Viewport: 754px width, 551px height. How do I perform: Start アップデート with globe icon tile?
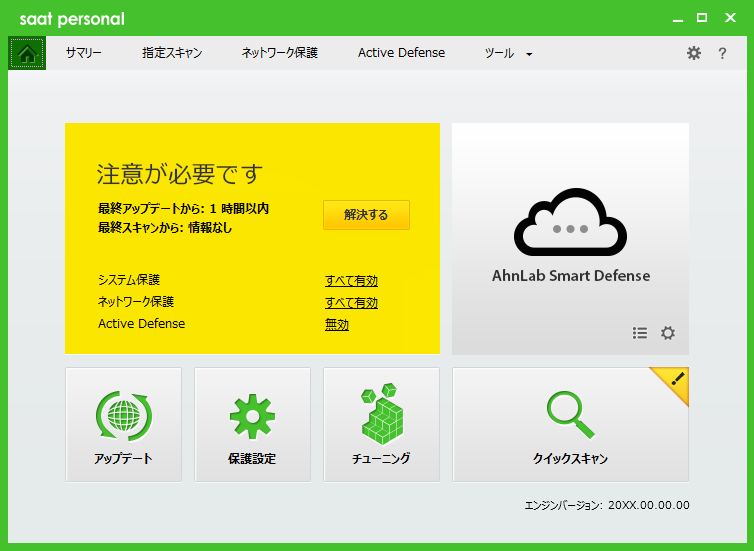pyautogui.click(x=124, y=425)
